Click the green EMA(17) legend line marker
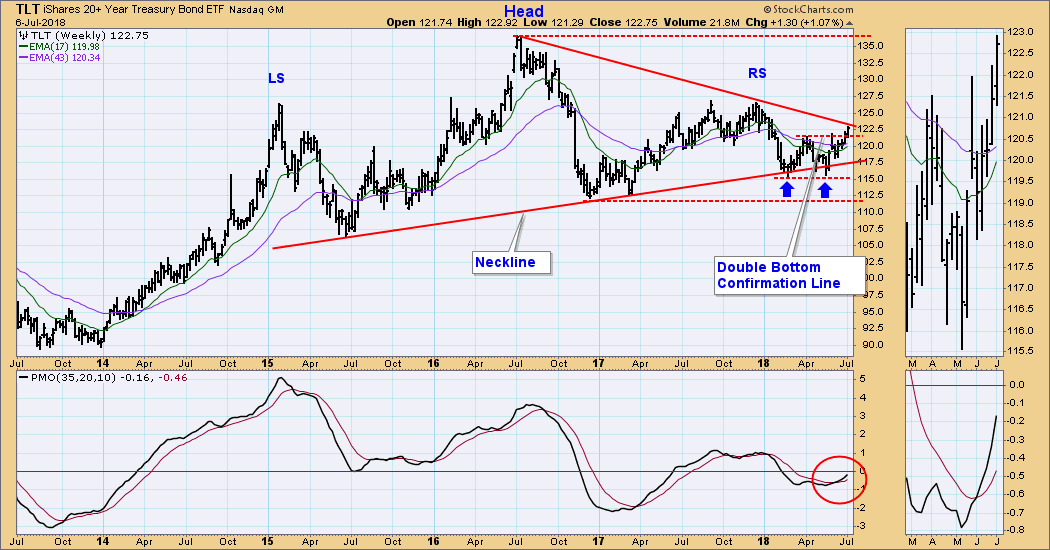The width and height of the screenshot is (1050, 550). coord(23,47)
